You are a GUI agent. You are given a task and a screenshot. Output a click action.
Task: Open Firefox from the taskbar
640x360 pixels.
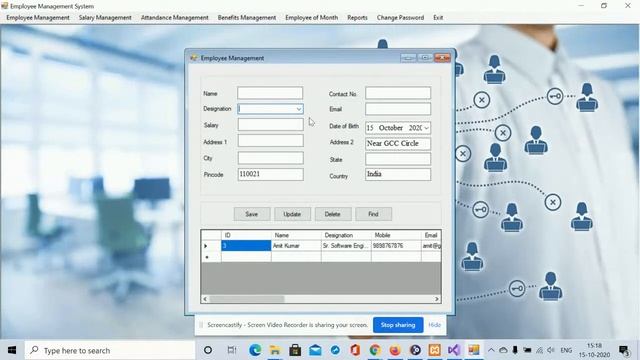pos(395,350)
